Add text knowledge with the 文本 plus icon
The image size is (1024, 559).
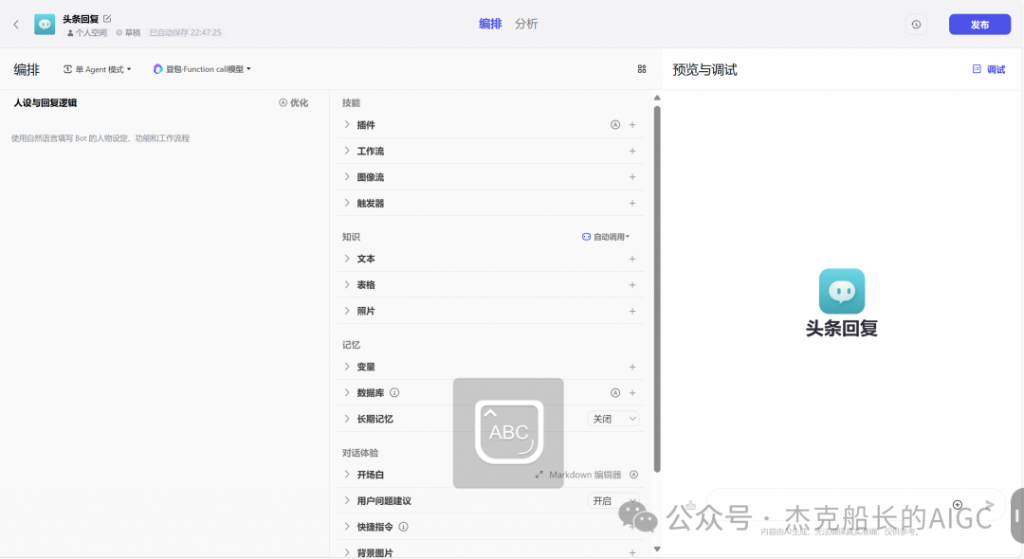(632, 259)
